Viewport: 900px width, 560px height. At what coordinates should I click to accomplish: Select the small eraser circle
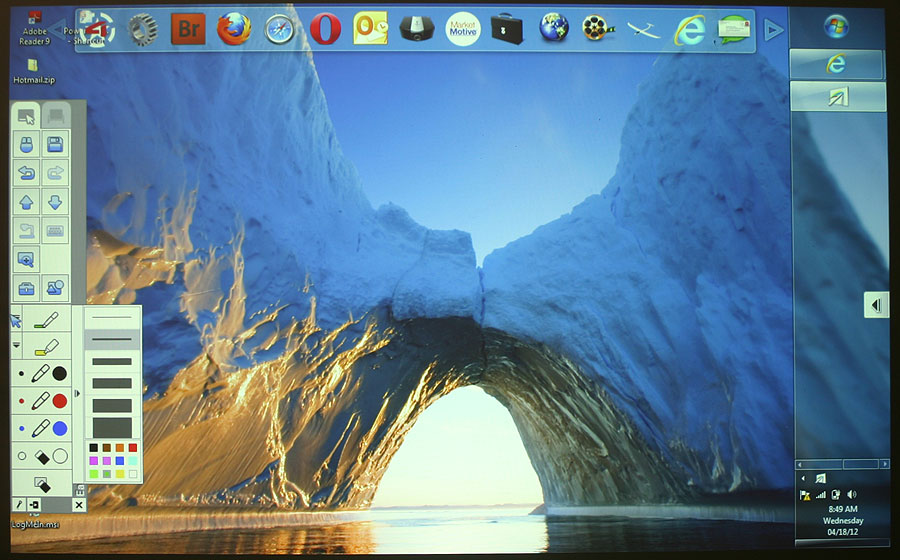click(x=22, y=456)
